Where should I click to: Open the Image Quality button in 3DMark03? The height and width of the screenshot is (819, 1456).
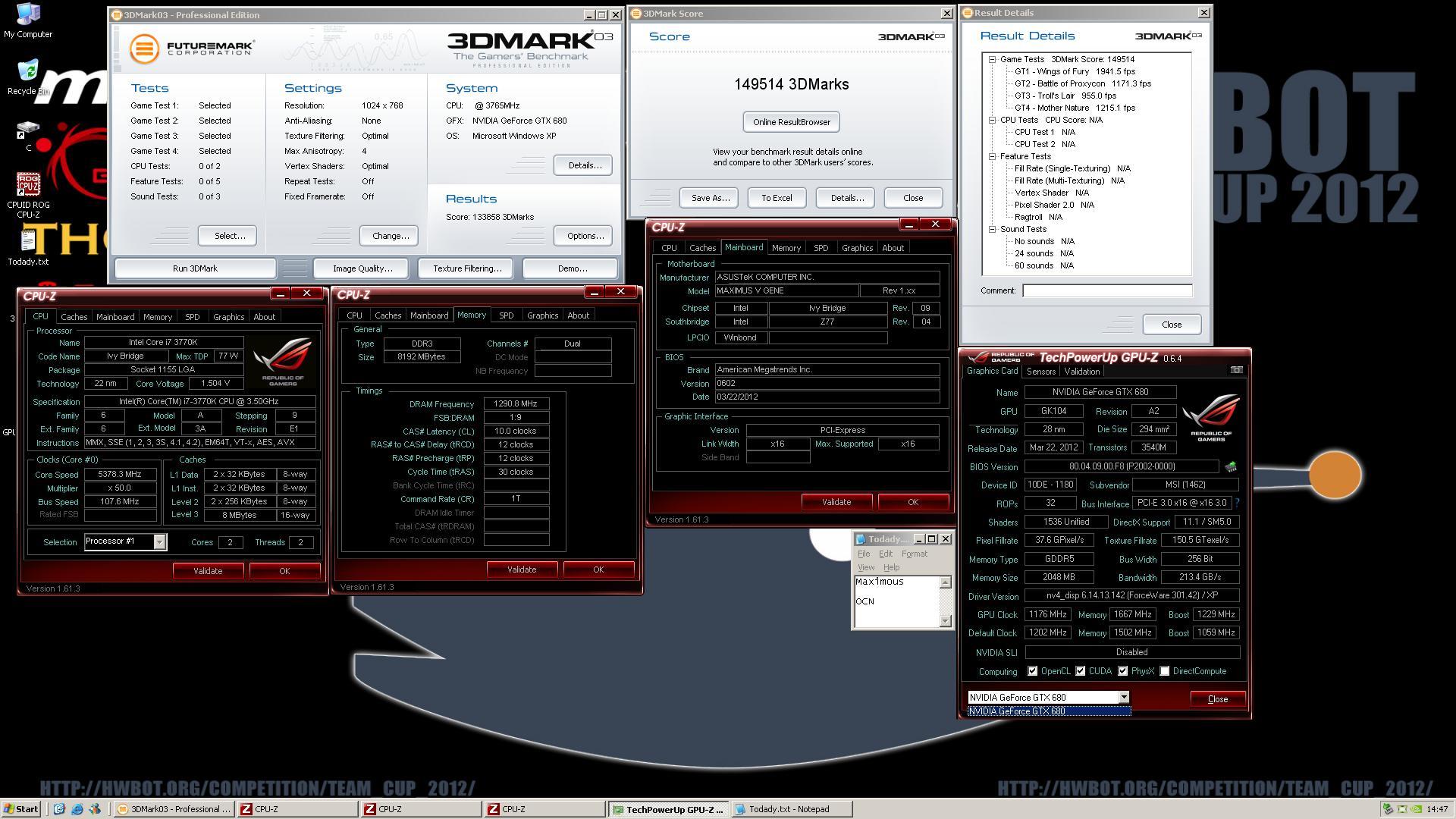[x=362, y=268]
